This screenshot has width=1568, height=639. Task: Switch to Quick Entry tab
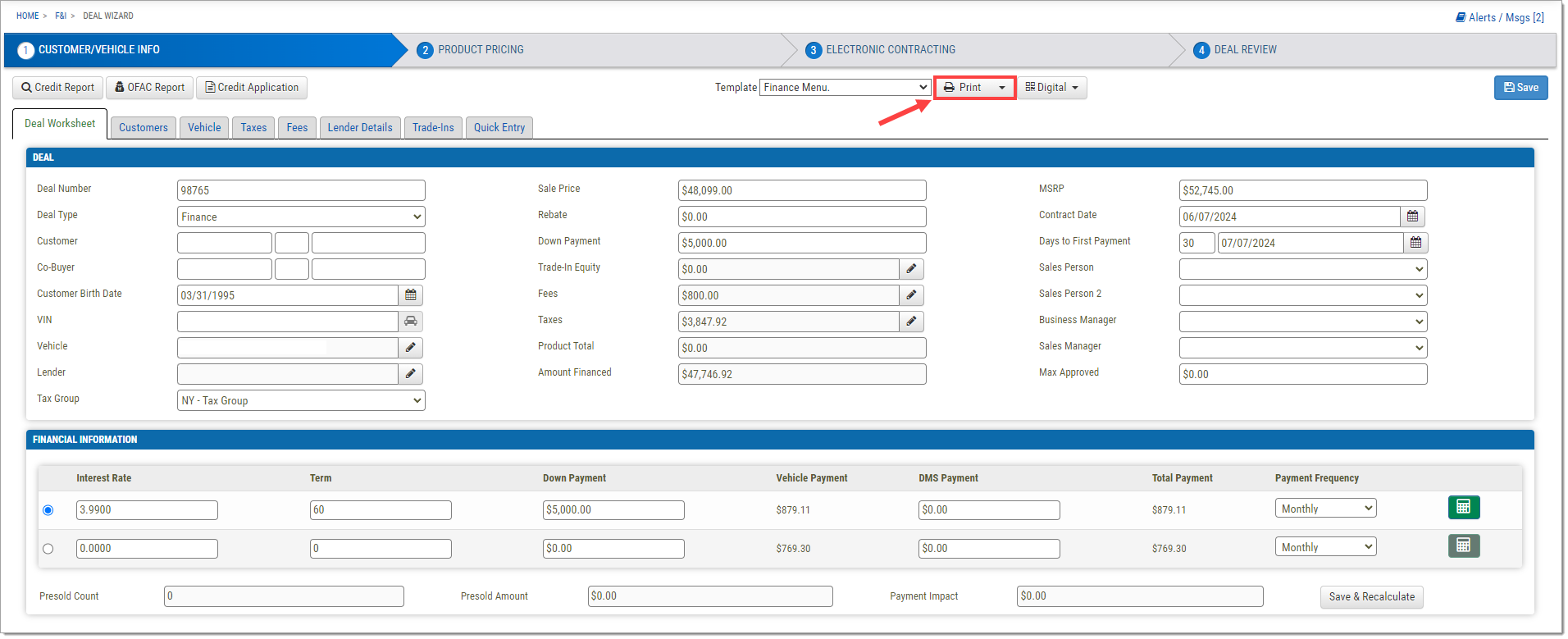tap(499, 128)
